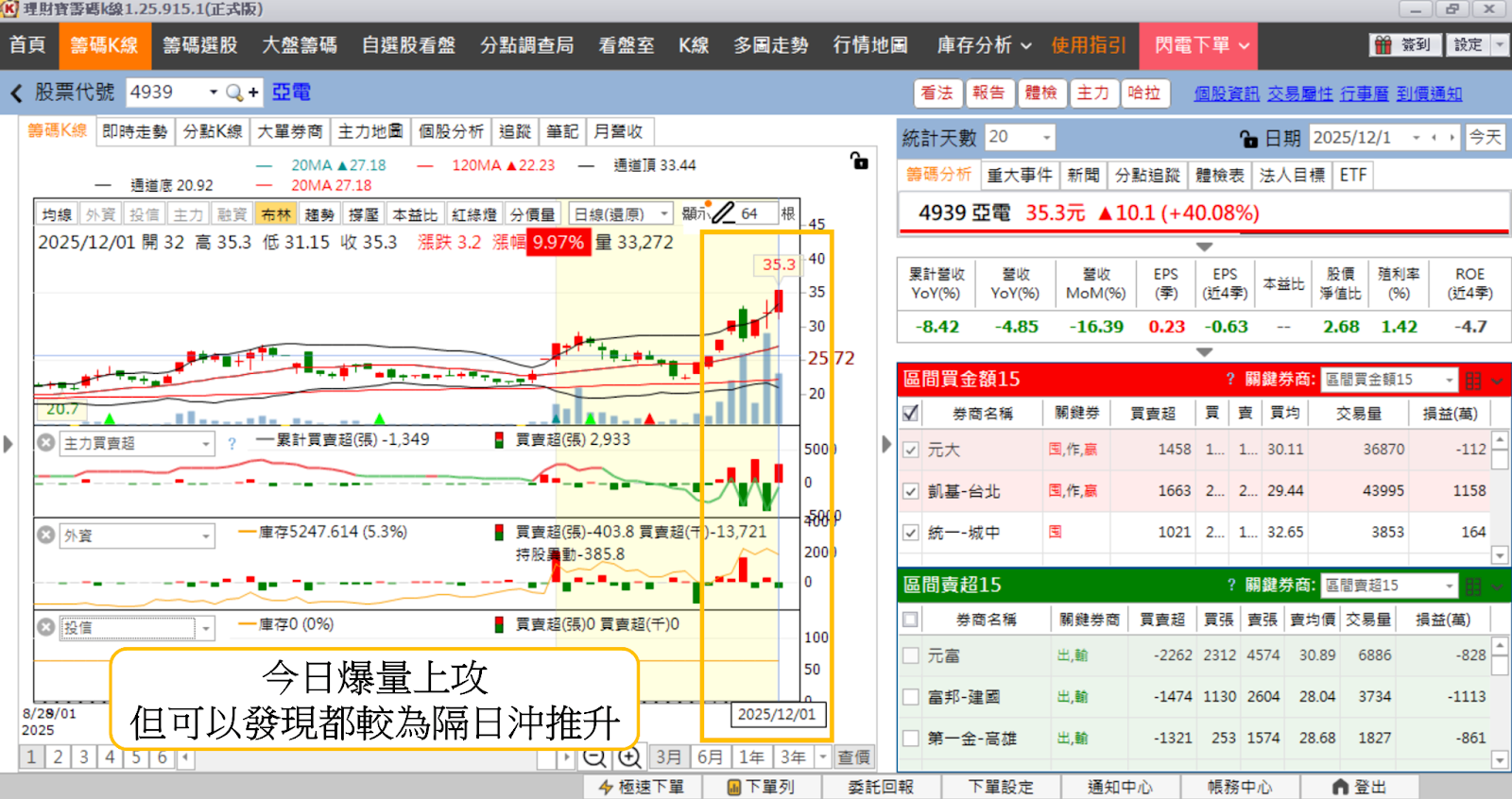
Task: Click the 今天 button
Action: coord(1485,138)
